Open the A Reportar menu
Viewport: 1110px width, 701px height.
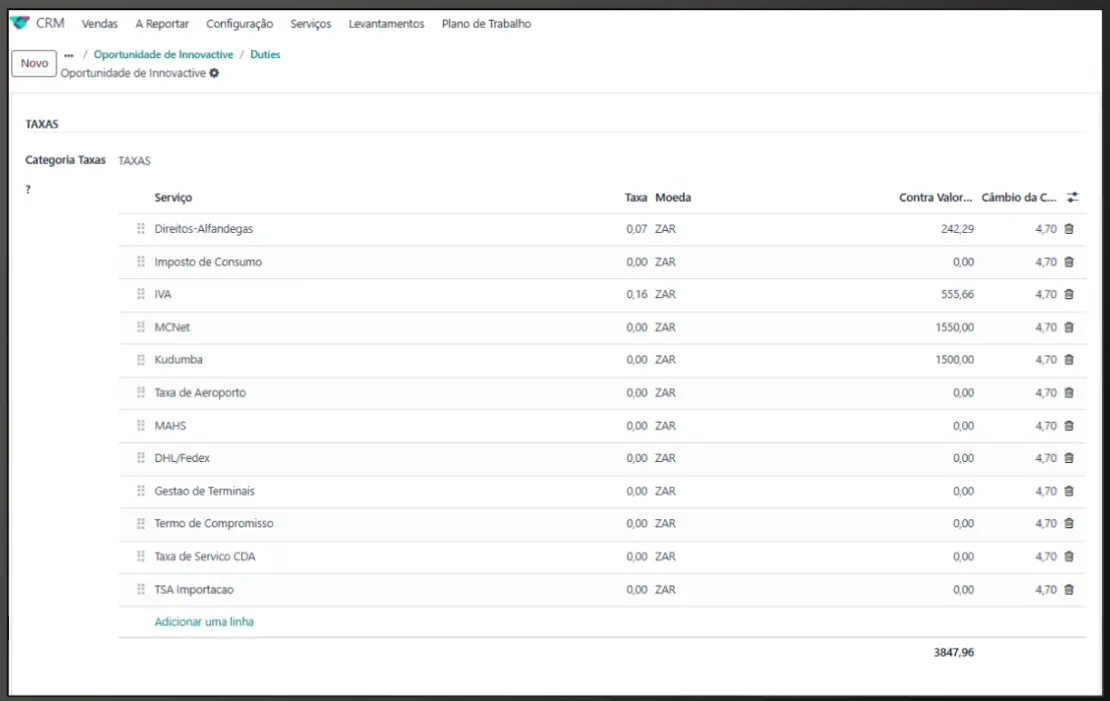[x=162, y=24]
